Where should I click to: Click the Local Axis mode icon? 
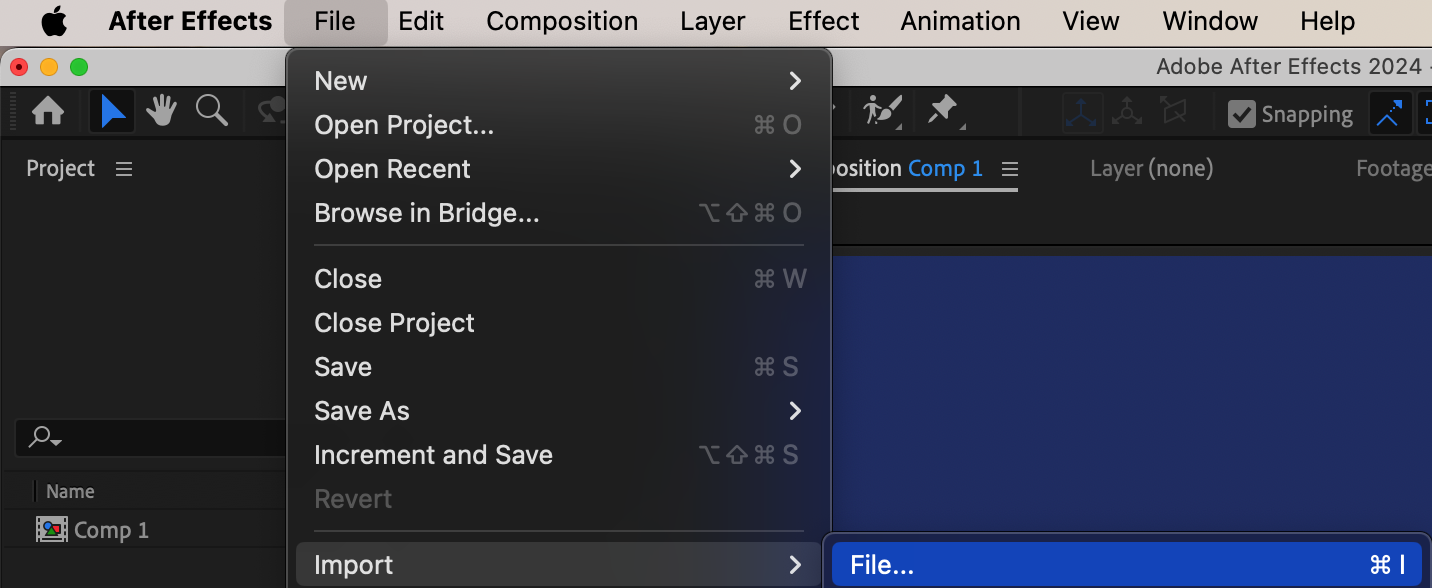click(x=1081, y=113)
